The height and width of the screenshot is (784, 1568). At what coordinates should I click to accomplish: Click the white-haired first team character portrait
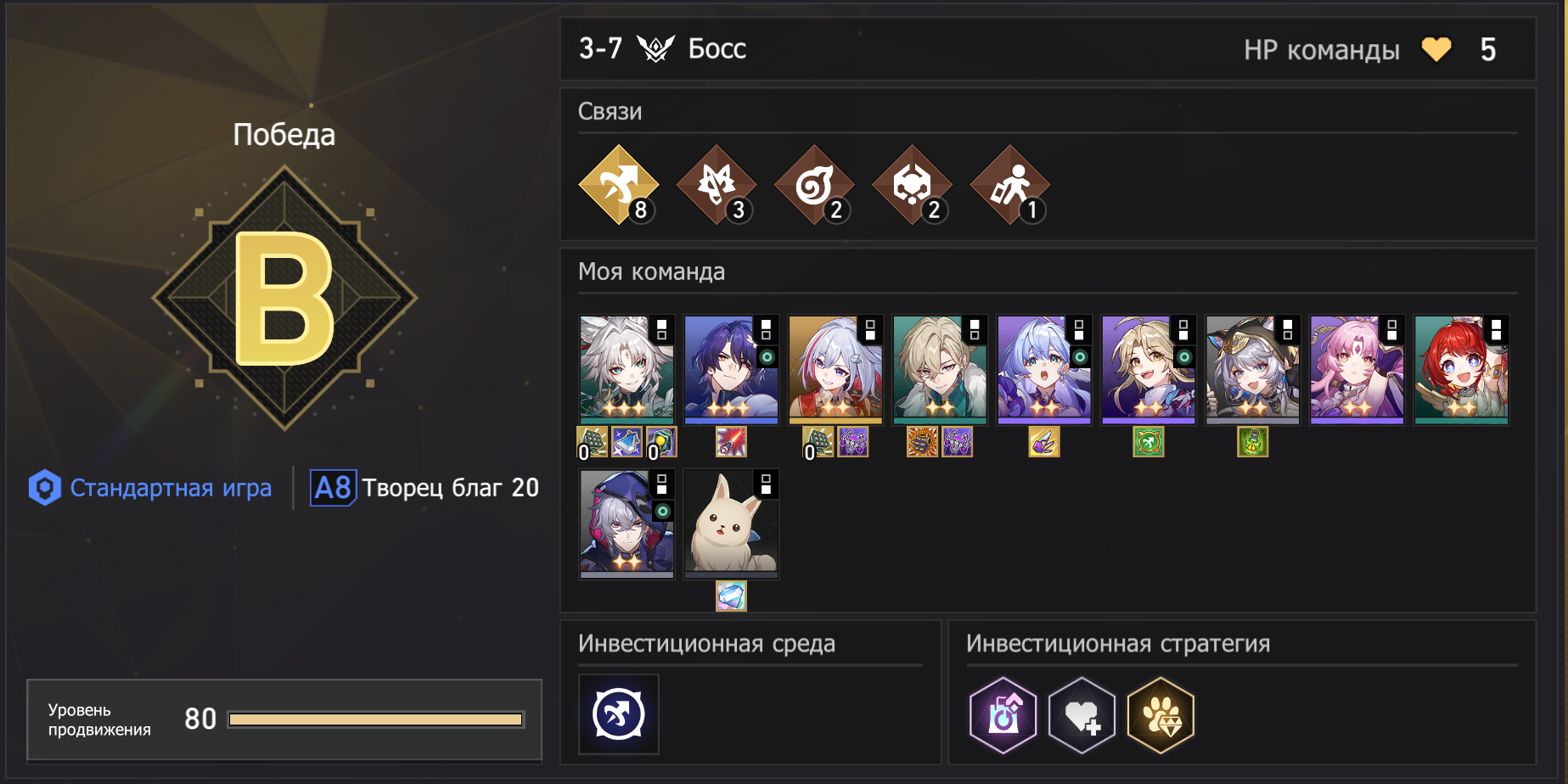(x=627, y=370)
